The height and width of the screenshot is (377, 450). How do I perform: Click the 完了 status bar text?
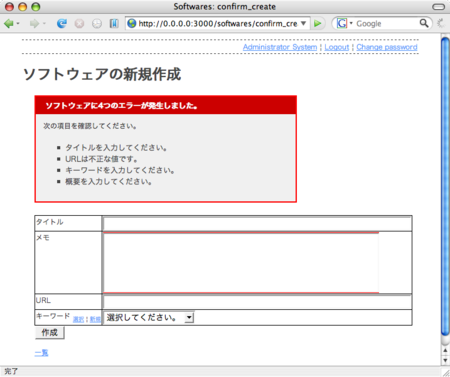tap(11, 371)
